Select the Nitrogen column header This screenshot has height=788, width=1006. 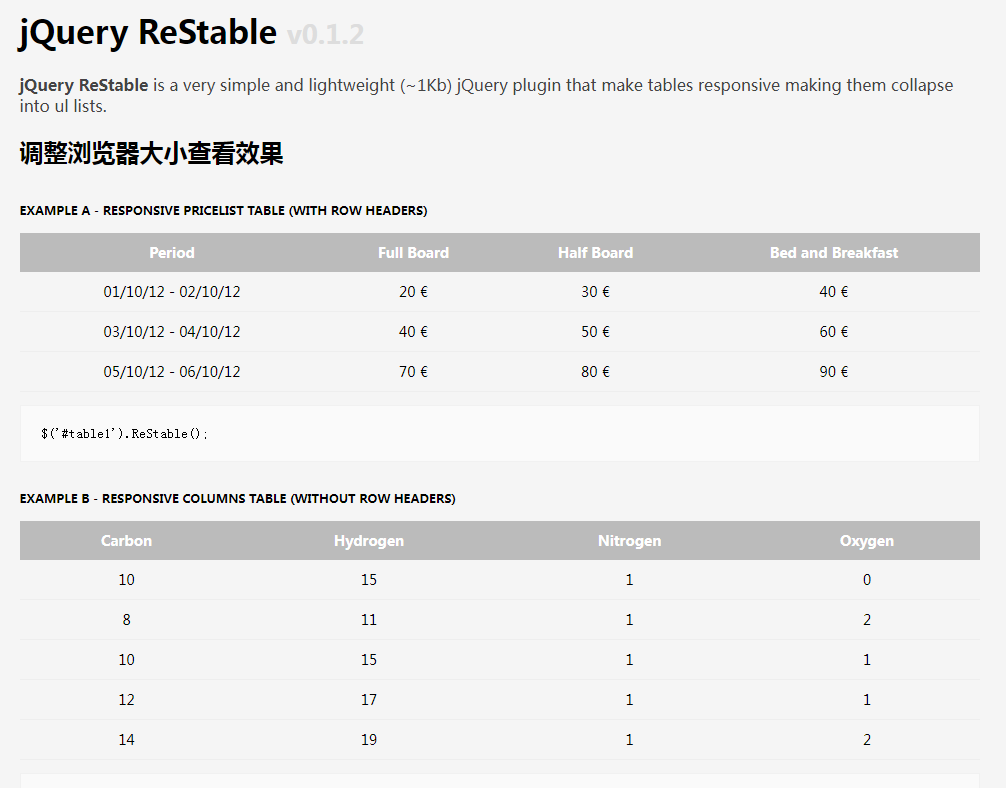click(x=629, y=541)
